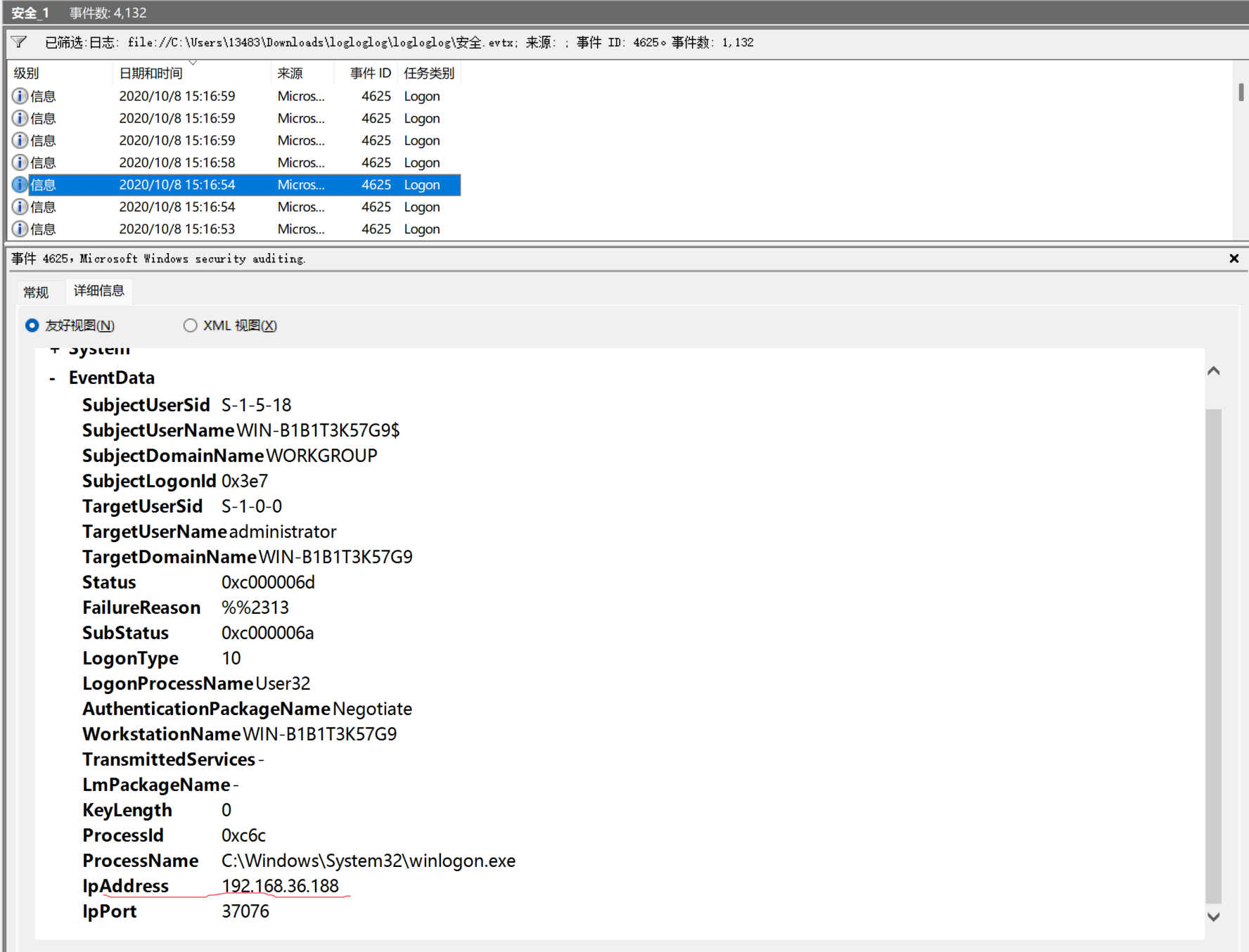This screenshot has height=952, width=1249.
Task: Collapse the EventData node
Action: coord(53,378)
